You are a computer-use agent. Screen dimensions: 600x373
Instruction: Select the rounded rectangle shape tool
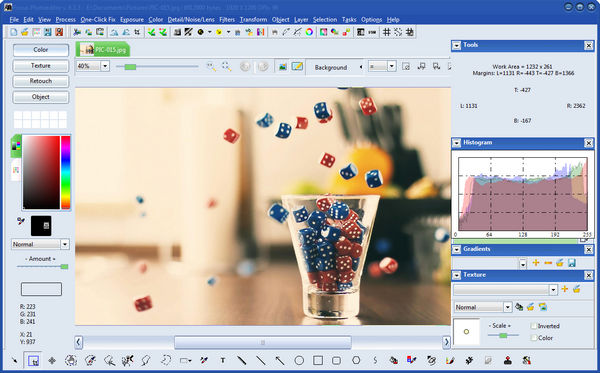click(336, 360)
